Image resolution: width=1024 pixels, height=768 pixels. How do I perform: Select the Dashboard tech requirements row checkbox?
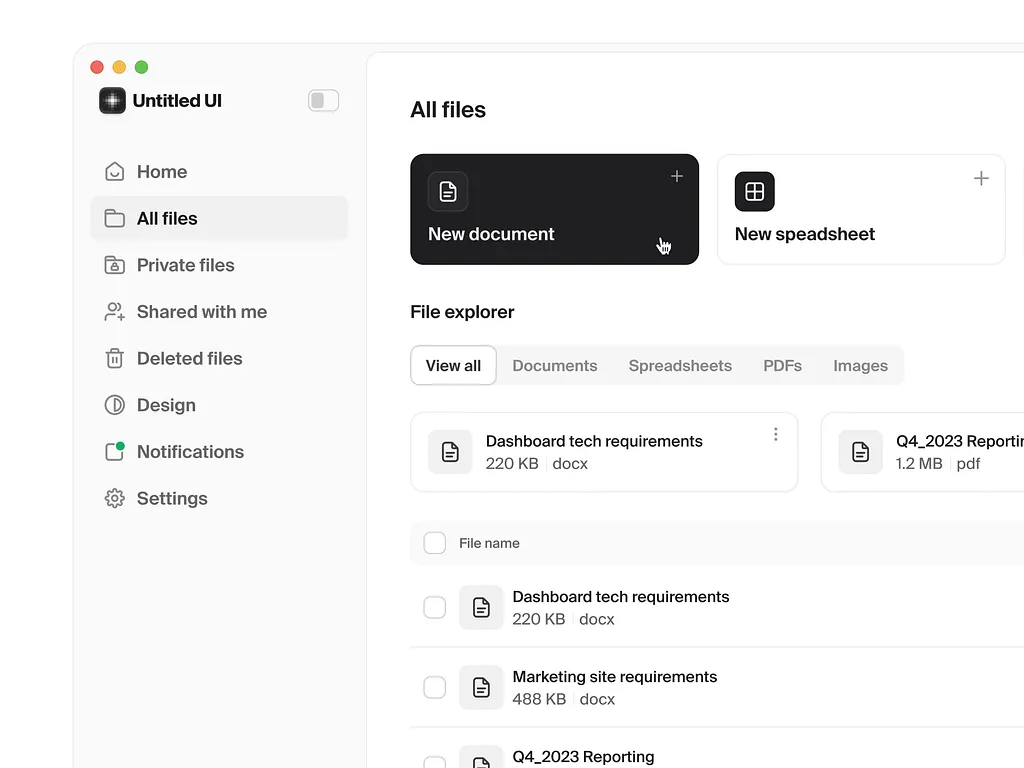(435, 607)
